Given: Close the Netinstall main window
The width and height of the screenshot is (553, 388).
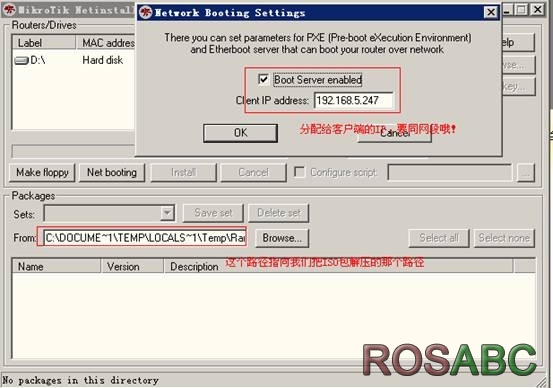Looking at the screenshot, I should [537, 10].
